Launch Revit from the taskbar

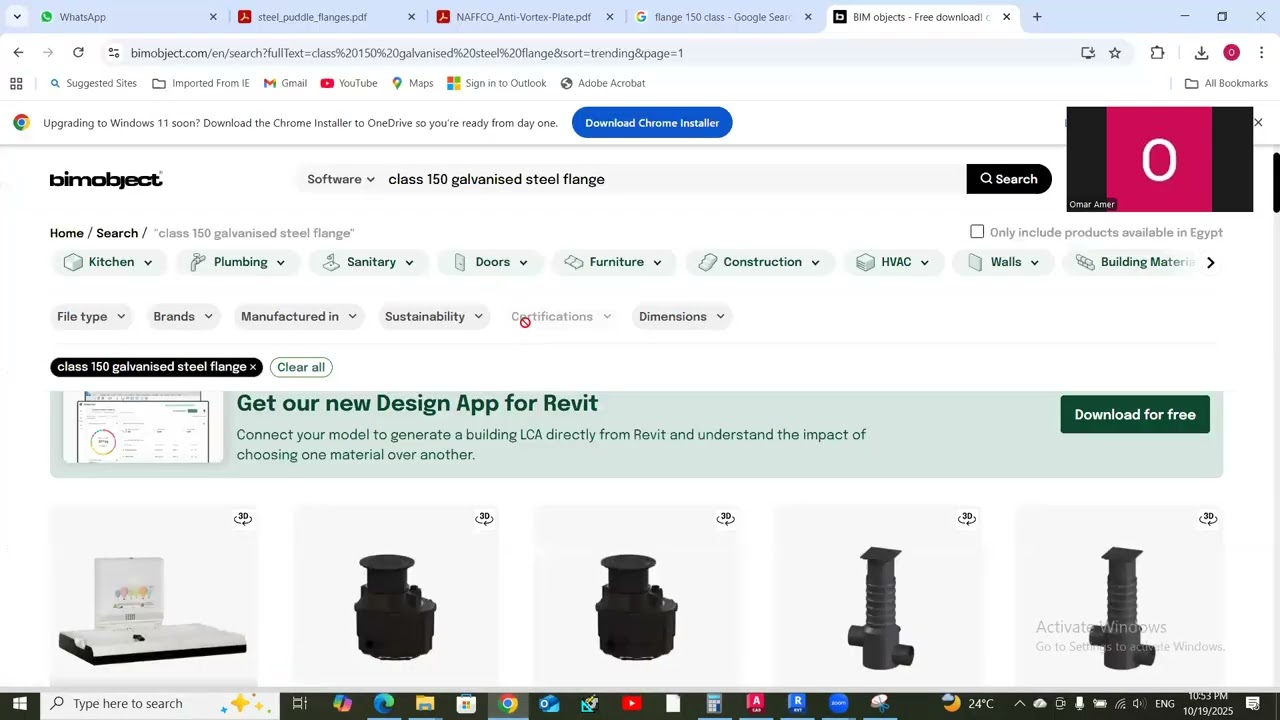797,704
